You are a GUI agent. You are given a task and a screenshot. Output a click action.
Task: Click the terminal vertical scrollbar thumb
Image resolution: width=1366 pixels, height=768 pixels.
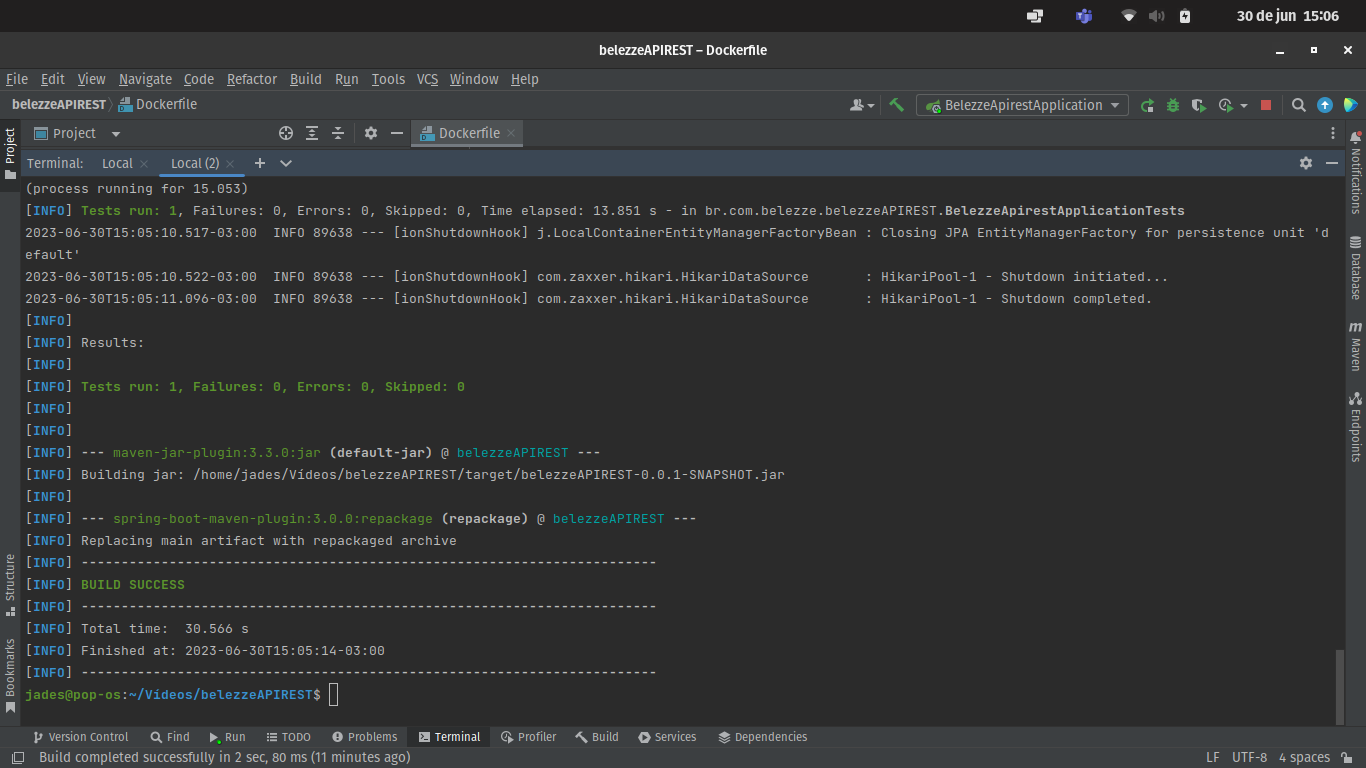(1340, 686)
